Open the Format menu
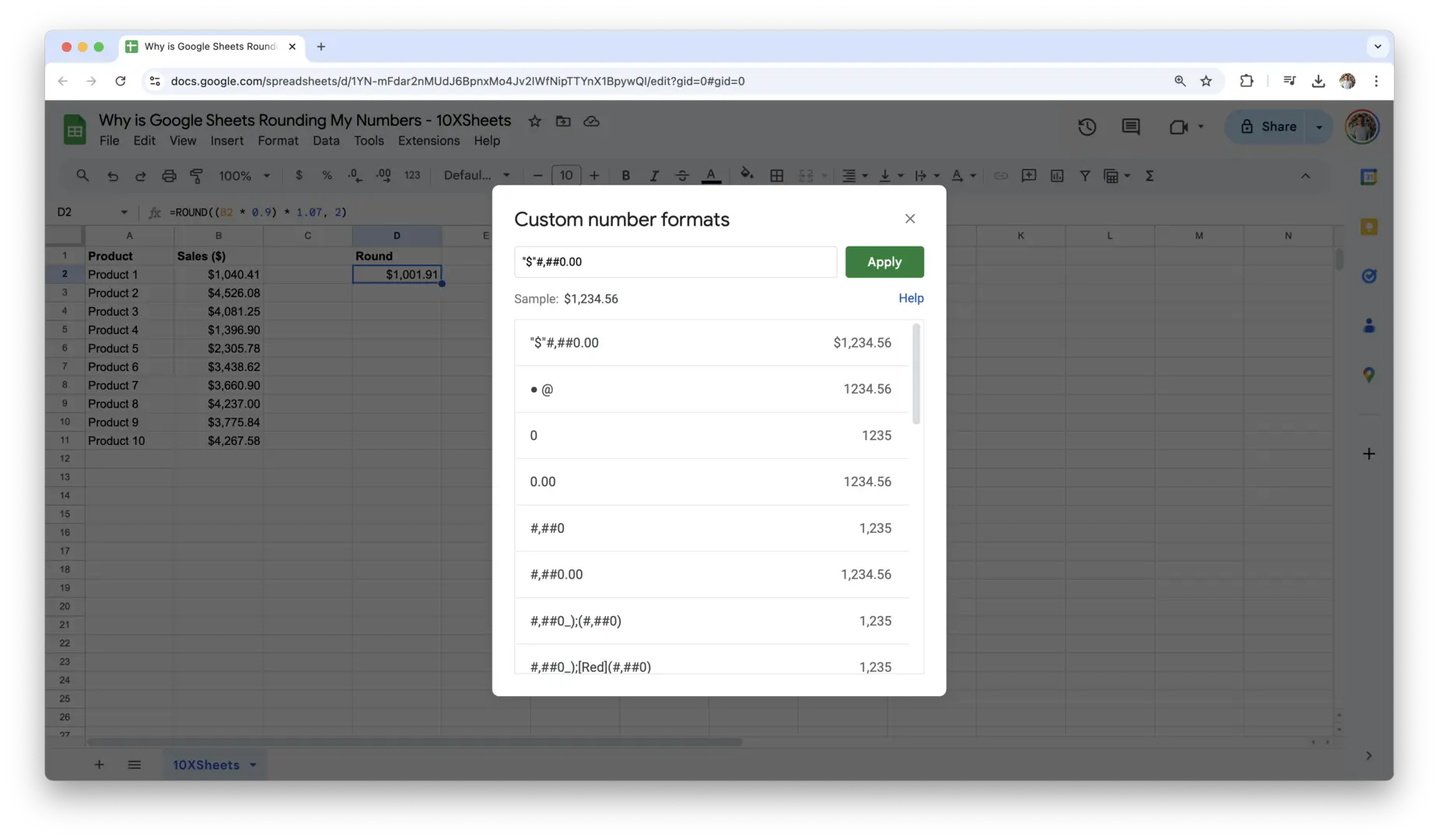The image size is (1439, 840). [x=278, y=141]
